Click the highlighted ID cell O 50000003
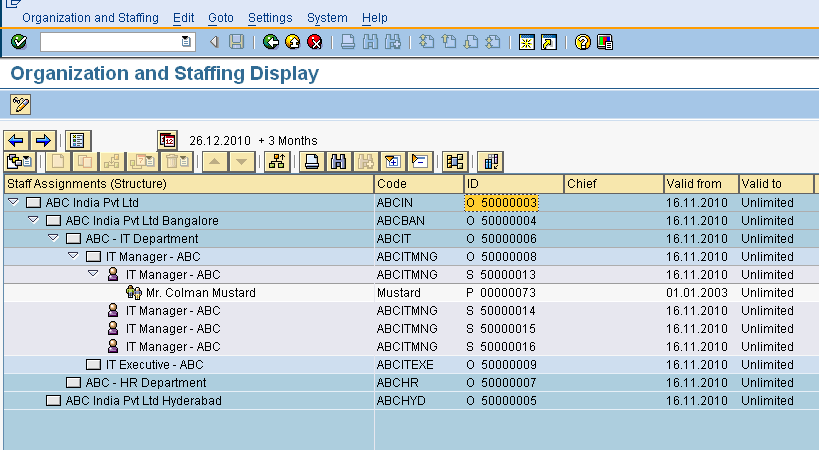This screenshot has width=819, height=450. (x=501, y=203)
